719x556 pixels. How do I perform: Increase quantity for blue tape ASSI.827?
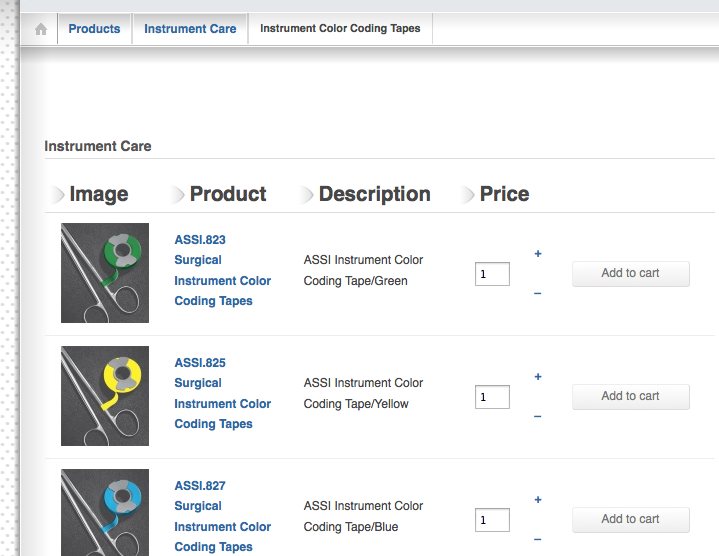[538, 500]
